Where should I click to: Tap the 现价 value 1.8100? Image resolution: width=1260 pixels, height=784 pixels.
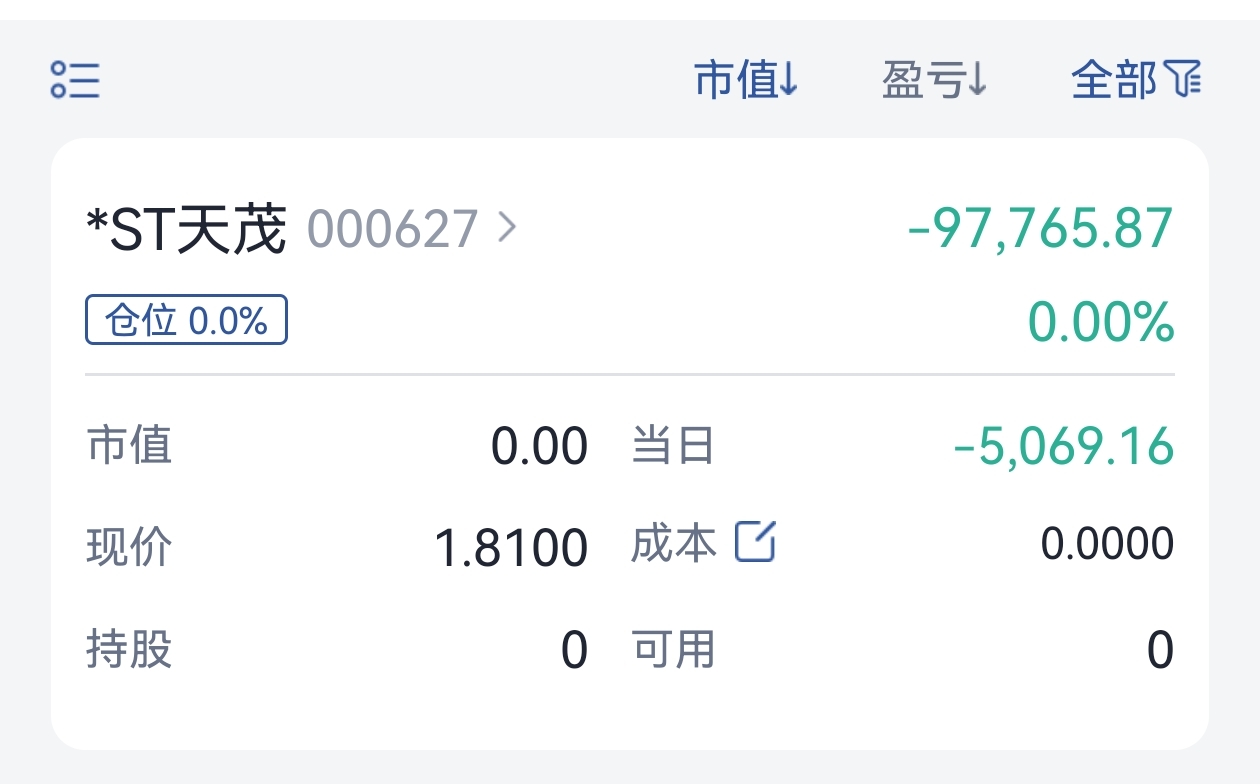(x=511, y=548)
